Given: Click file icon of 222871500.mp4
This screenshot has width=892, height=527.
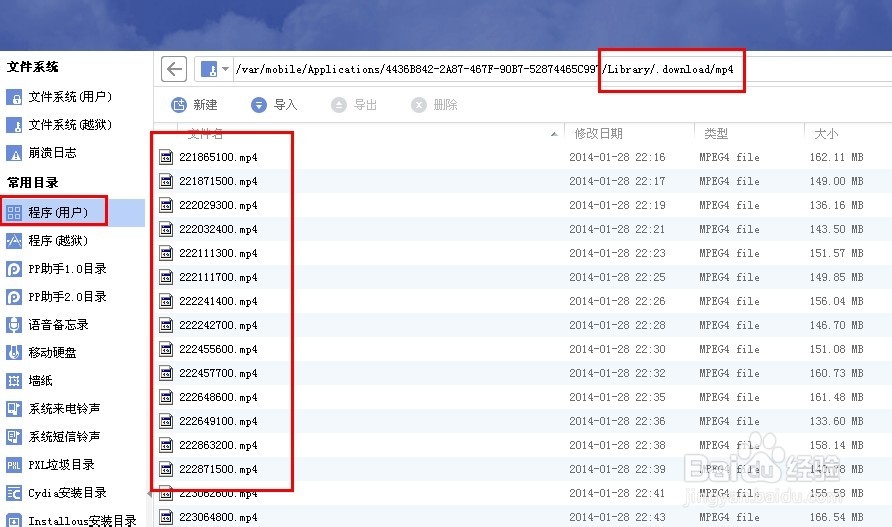Looking at the screenshot, I should pos(166,469).
